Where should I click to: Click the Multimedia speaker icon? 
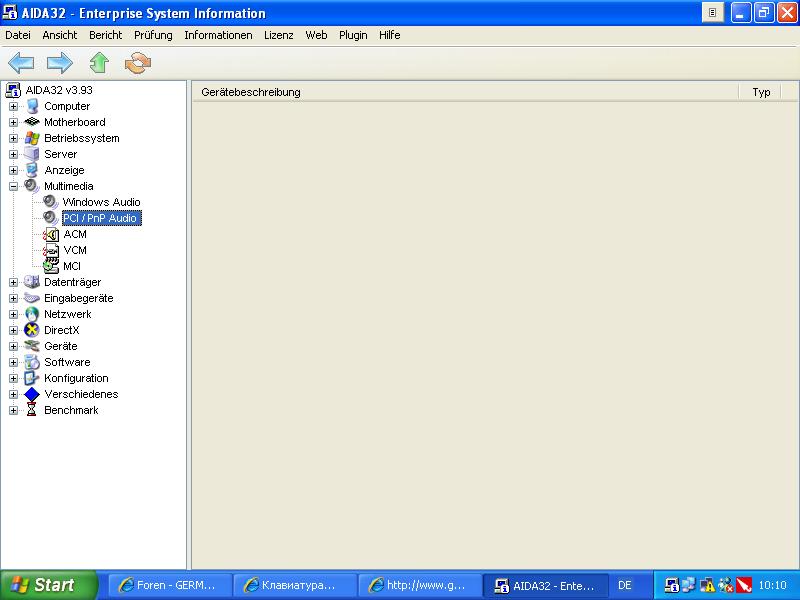coord(32,186)
